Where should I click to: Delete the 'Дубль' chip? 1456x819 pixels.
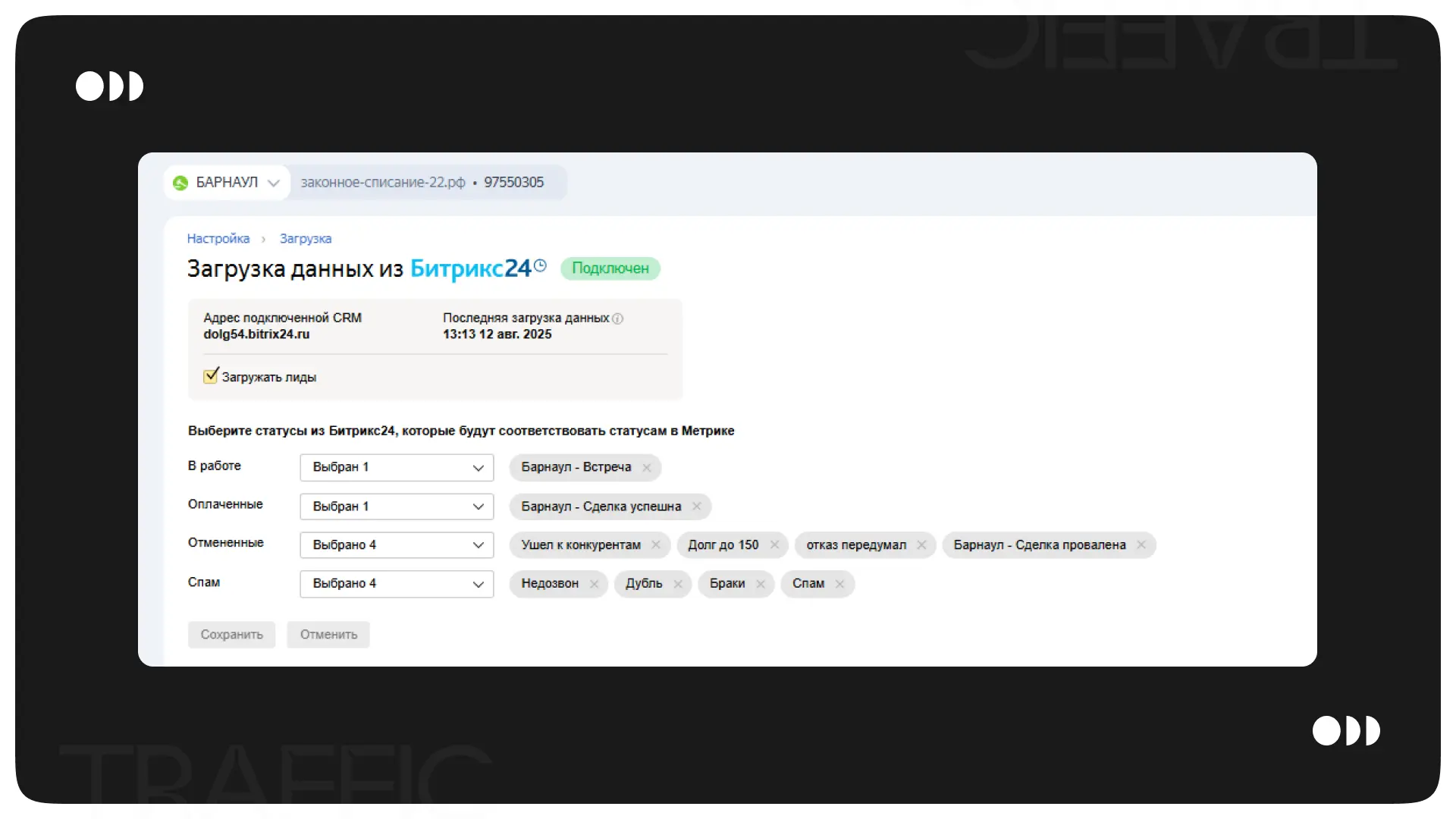[678, 584]
